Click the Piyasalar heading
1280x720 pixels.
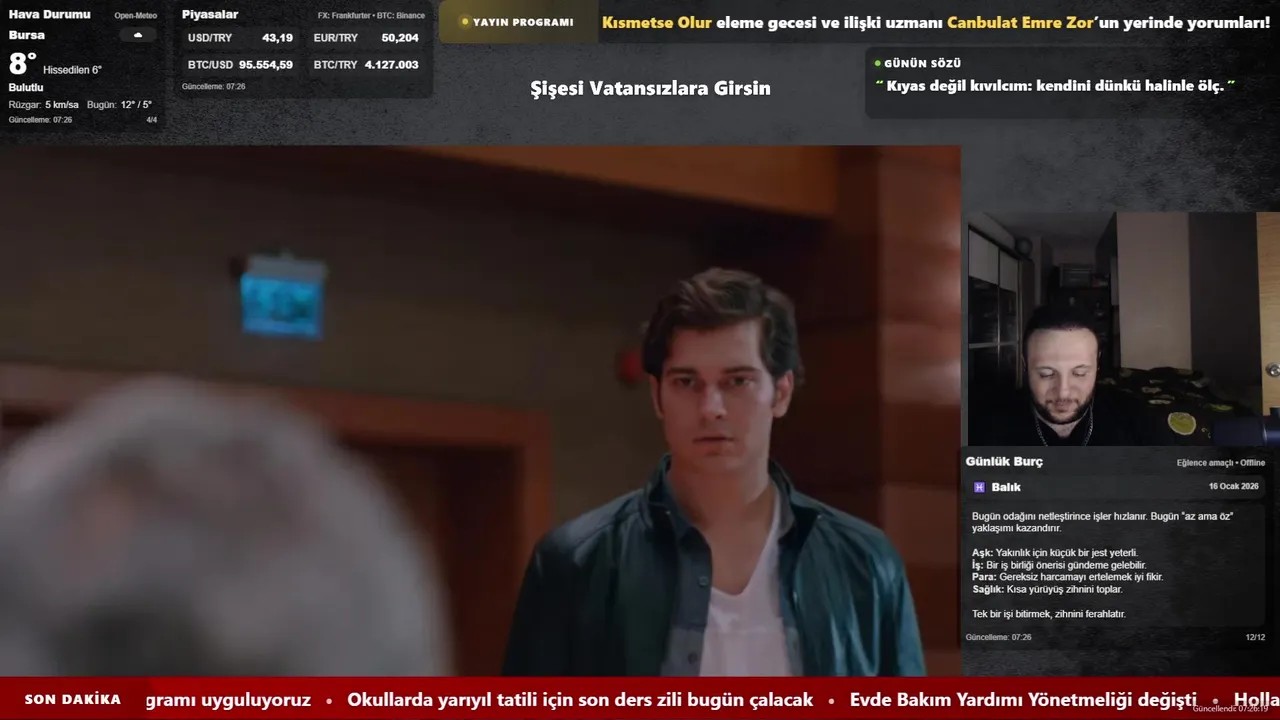[210, 14]
